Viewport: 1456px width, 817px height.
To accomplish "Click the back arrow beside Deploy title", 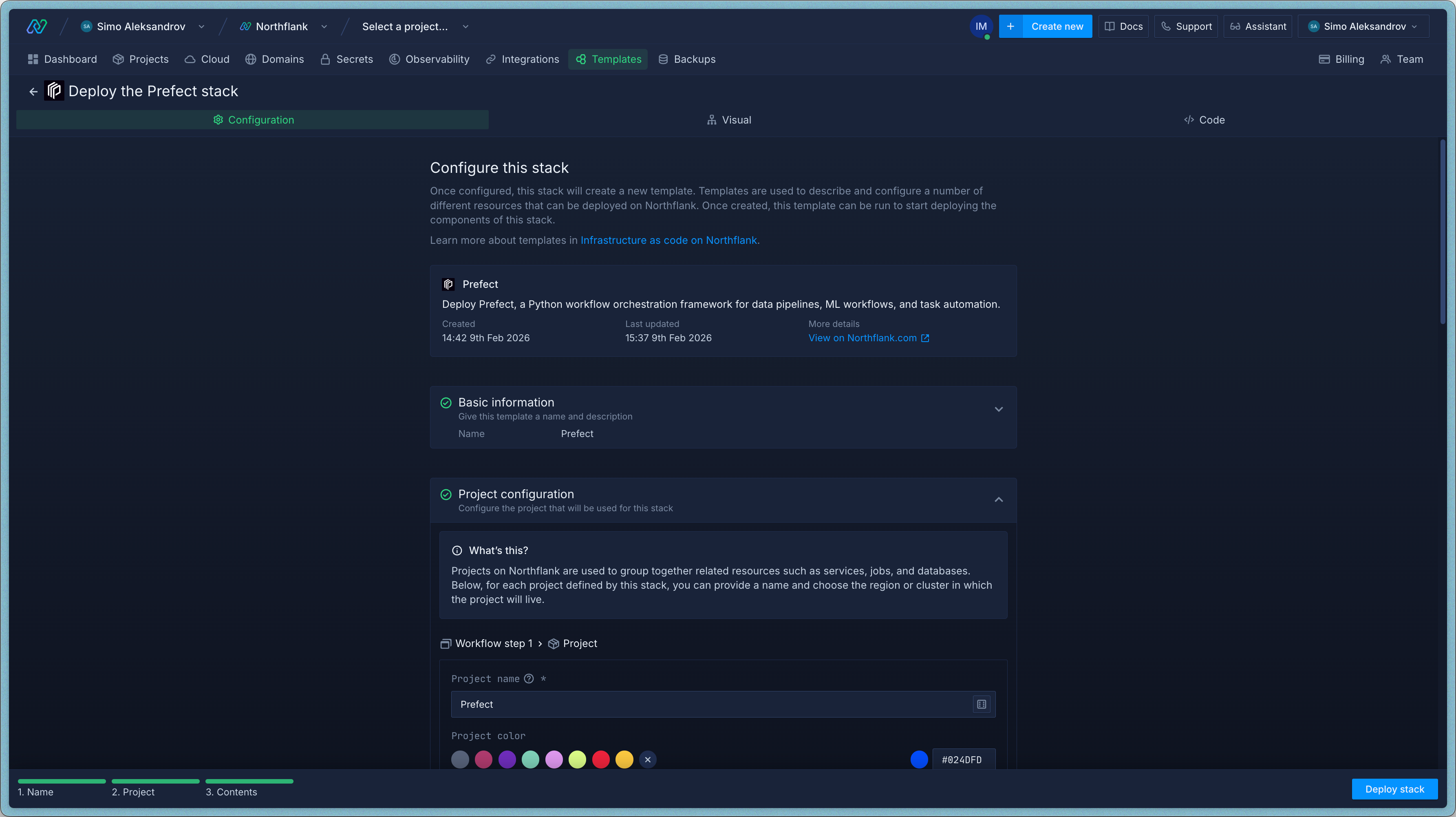I will (33, 92).
